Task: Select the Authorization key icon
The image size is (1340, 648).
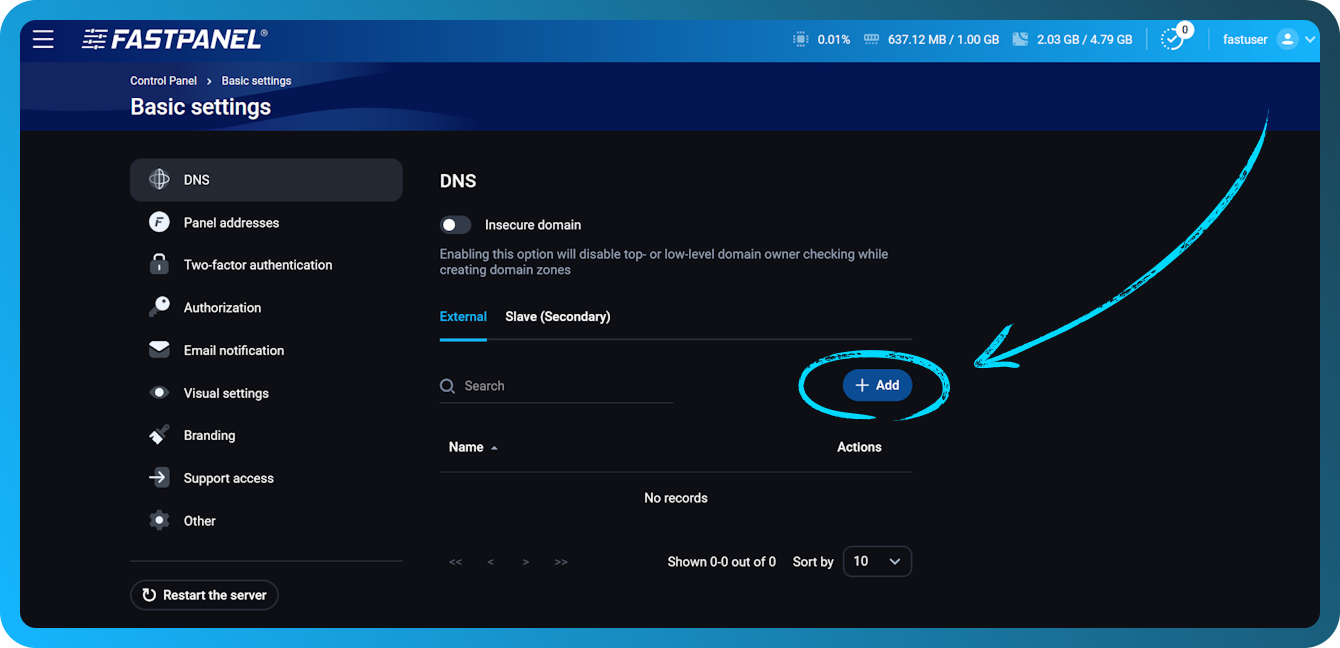Action: tap(159, 307)
